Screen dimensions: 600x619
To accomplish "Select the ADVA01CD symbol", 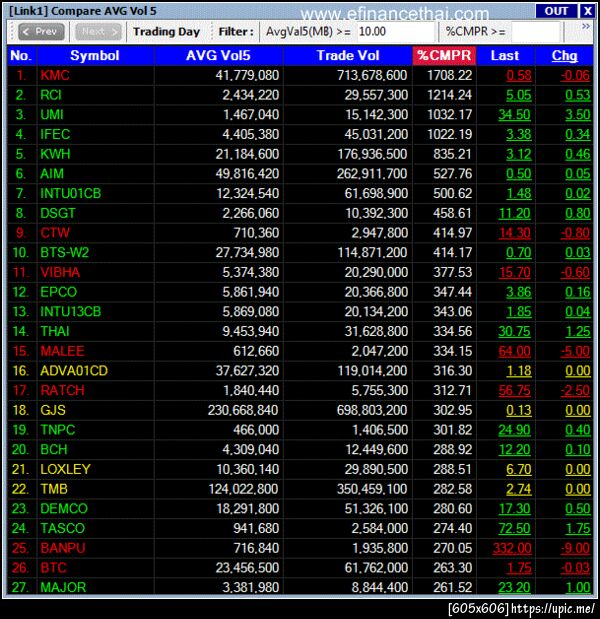I will 74,371.
